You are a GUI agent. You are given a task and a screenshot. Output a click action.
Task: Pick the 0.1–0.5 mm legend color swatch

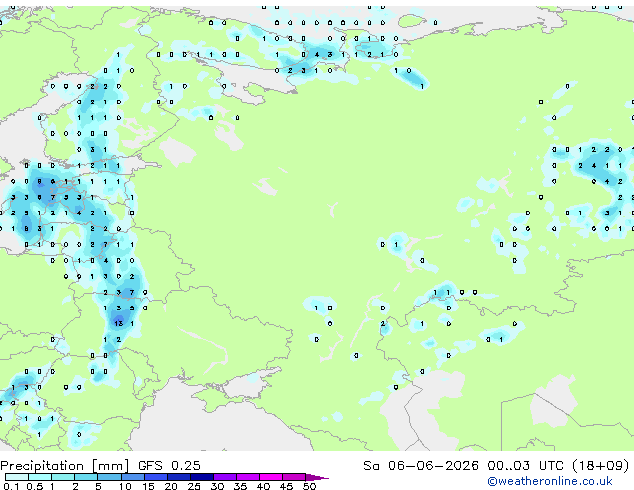point(17,477)
